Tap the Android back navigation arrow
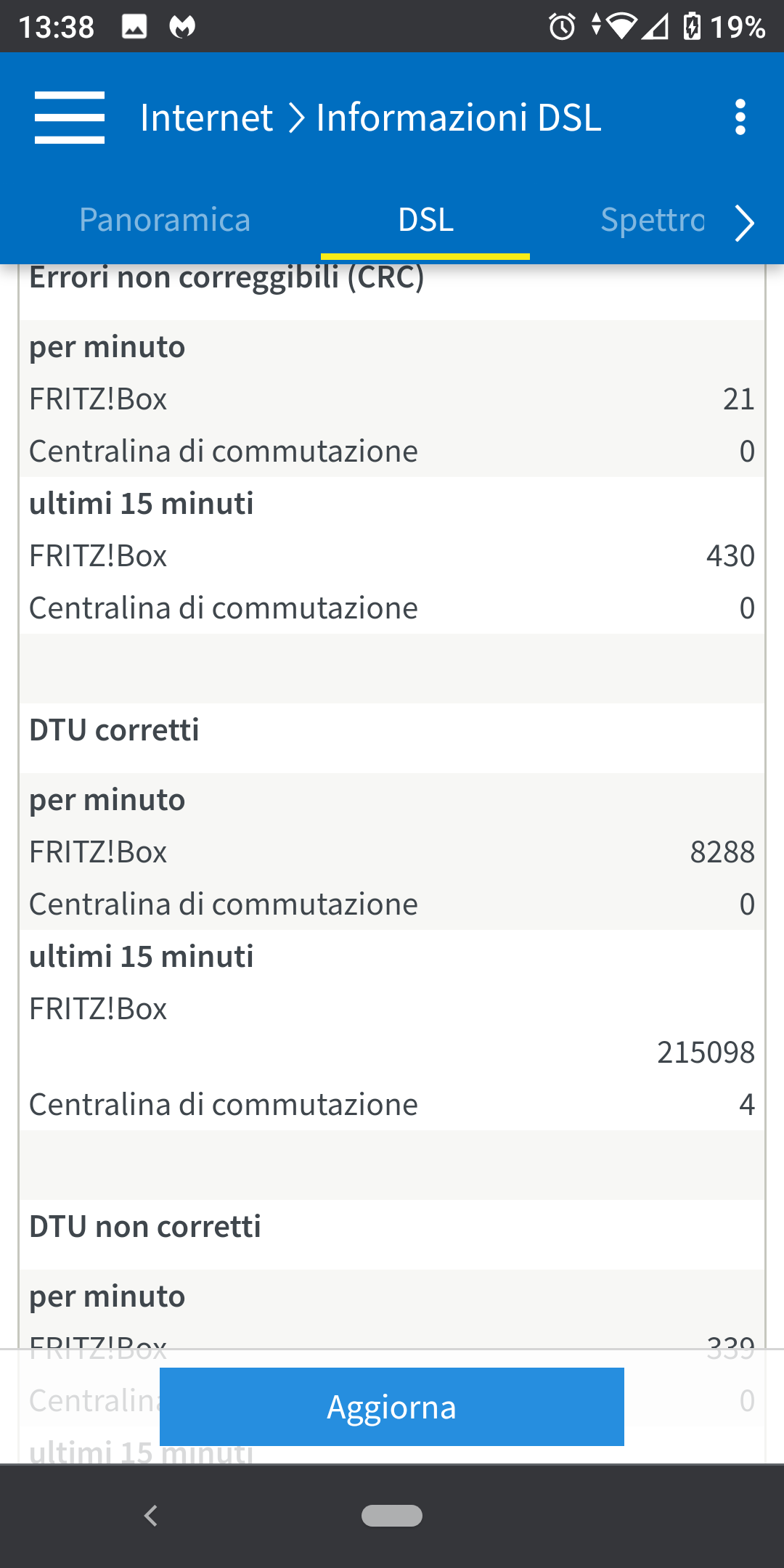Image resolution: width=784 pixels, height=1568 pixels. (x=151, y=1516)
